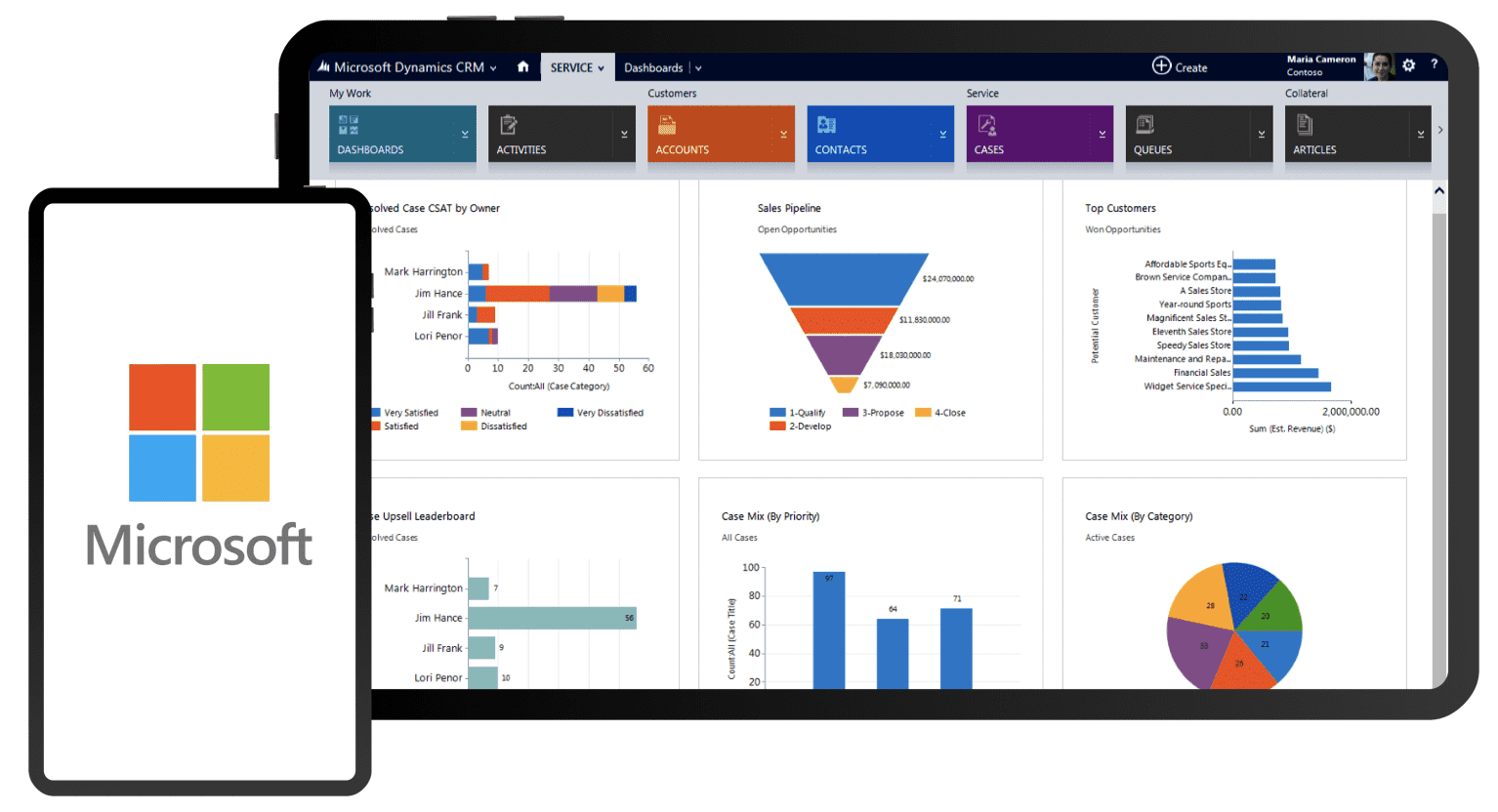The height and width of the screenshot is (812, 1498).
Task: Click the 1-Qualify funnel segment
Action: 844,279
